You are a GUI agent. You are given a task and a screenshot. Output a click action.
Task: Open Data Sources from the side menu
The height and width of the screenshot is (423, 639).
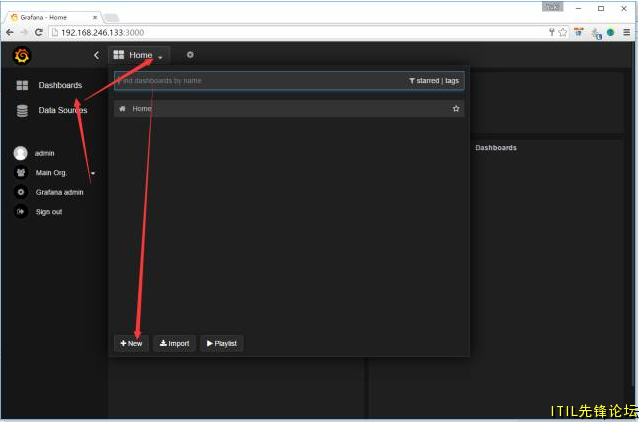click(x=62, y=110)
